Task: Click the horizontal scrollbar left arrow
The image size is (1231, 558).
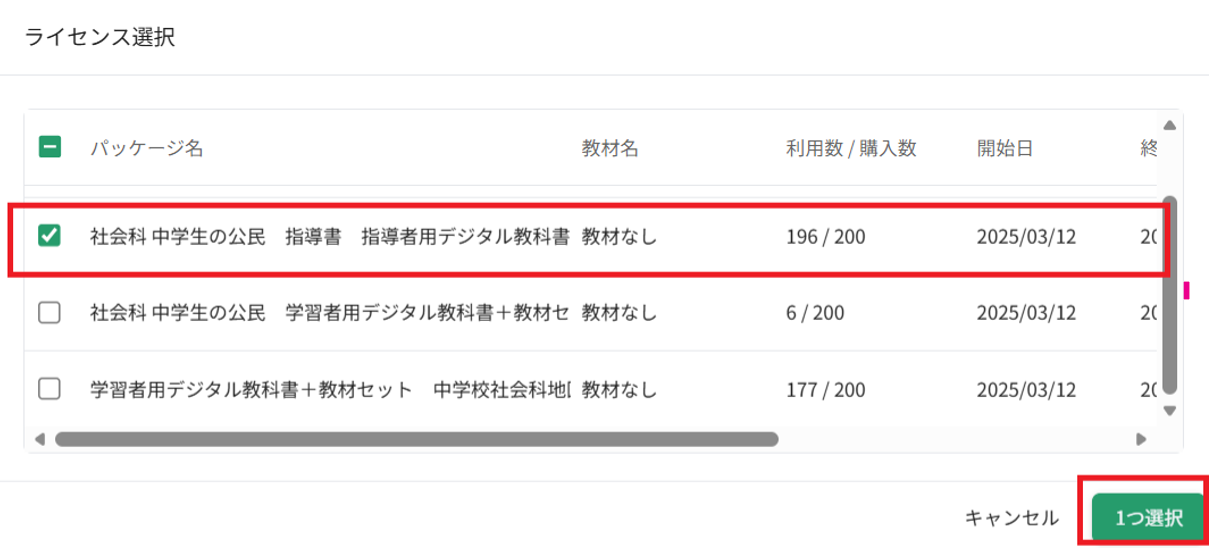Action: (40, 439)
